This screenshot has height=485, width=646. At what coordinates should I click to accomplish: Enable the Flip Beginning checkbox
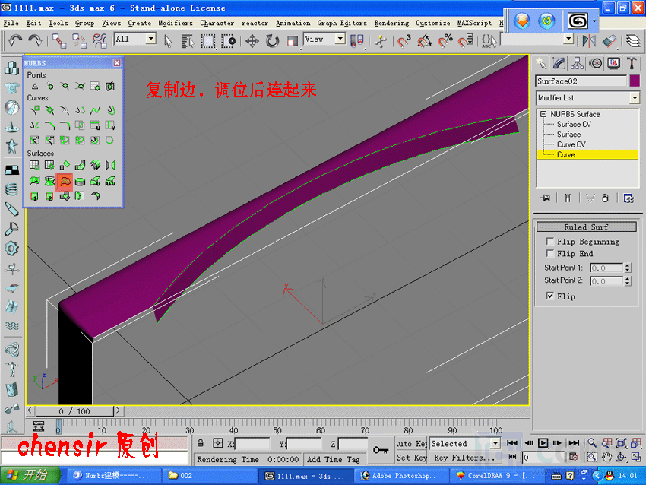(549, 241)
